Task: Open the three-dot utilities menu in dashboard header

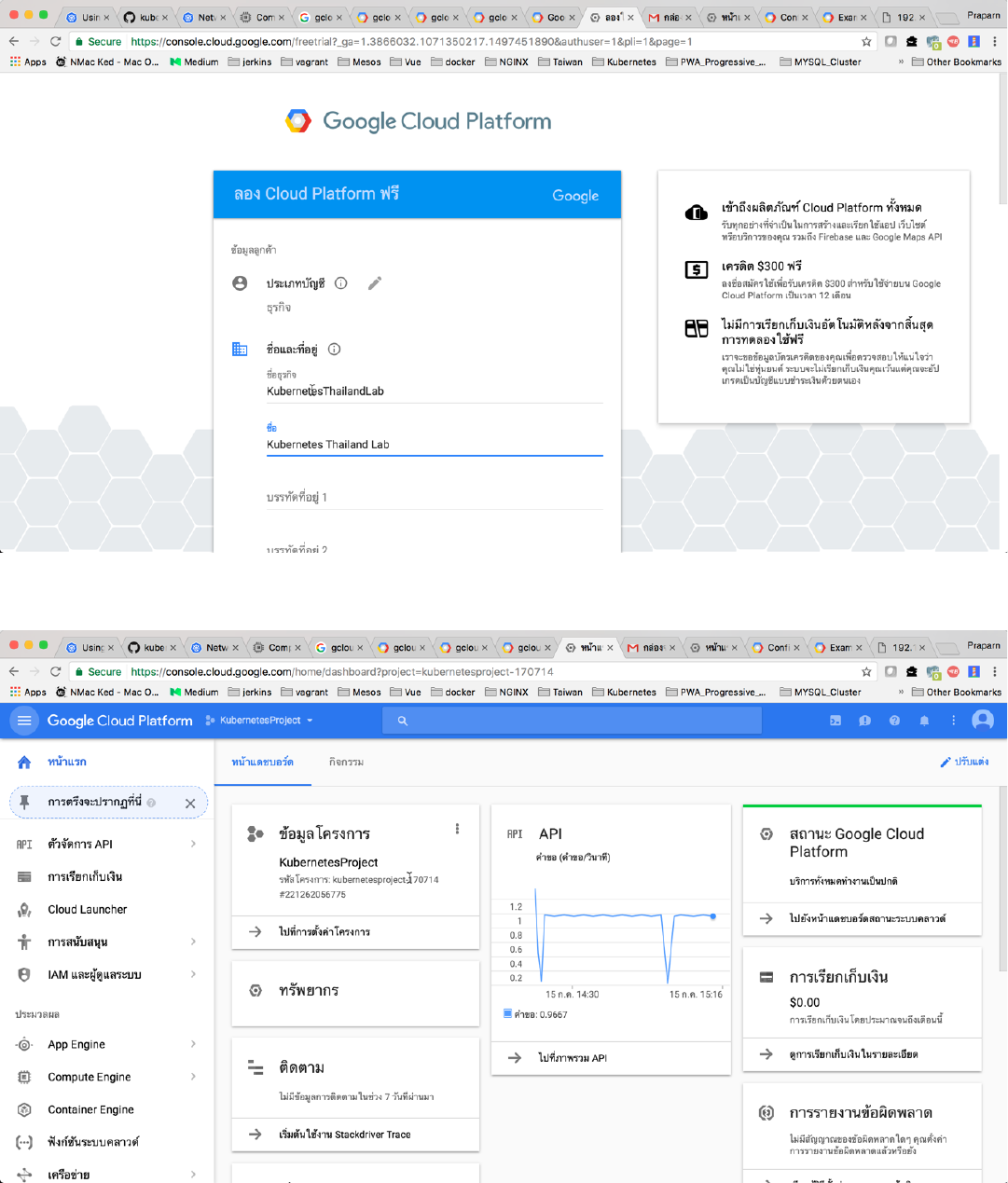Action: (953, 721)
